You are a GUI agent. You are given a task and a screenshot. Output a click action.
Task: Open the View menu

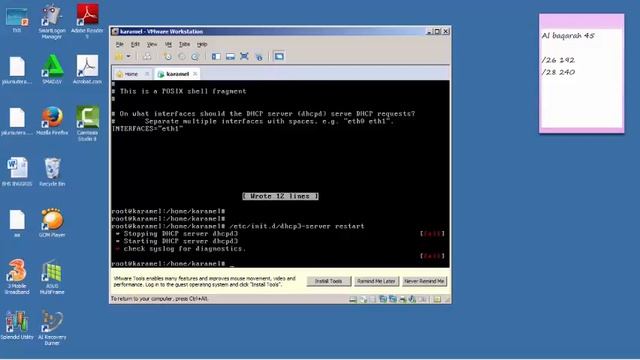click(152, 44)
